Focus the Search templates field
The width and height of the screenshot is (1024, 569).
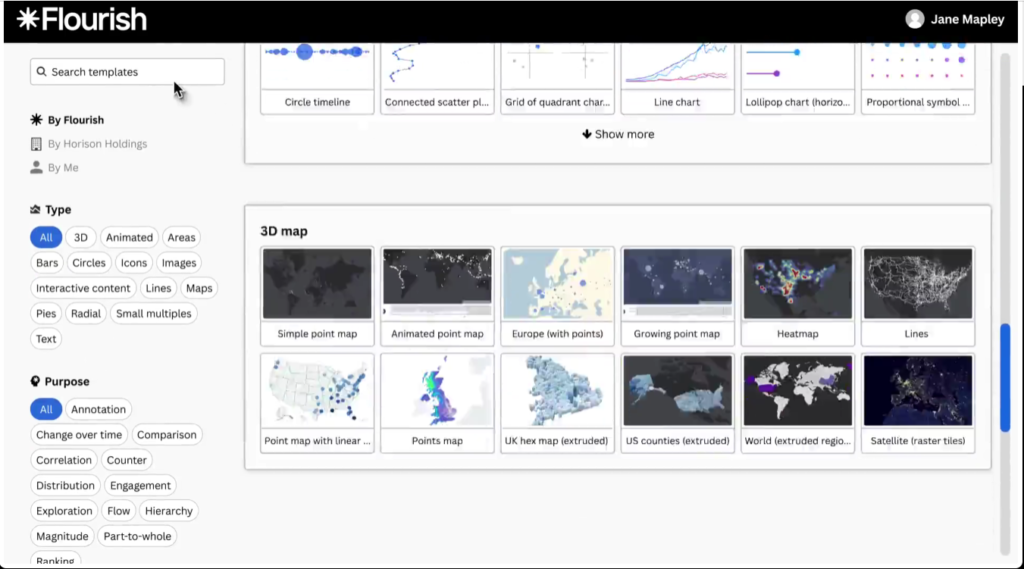127,72
